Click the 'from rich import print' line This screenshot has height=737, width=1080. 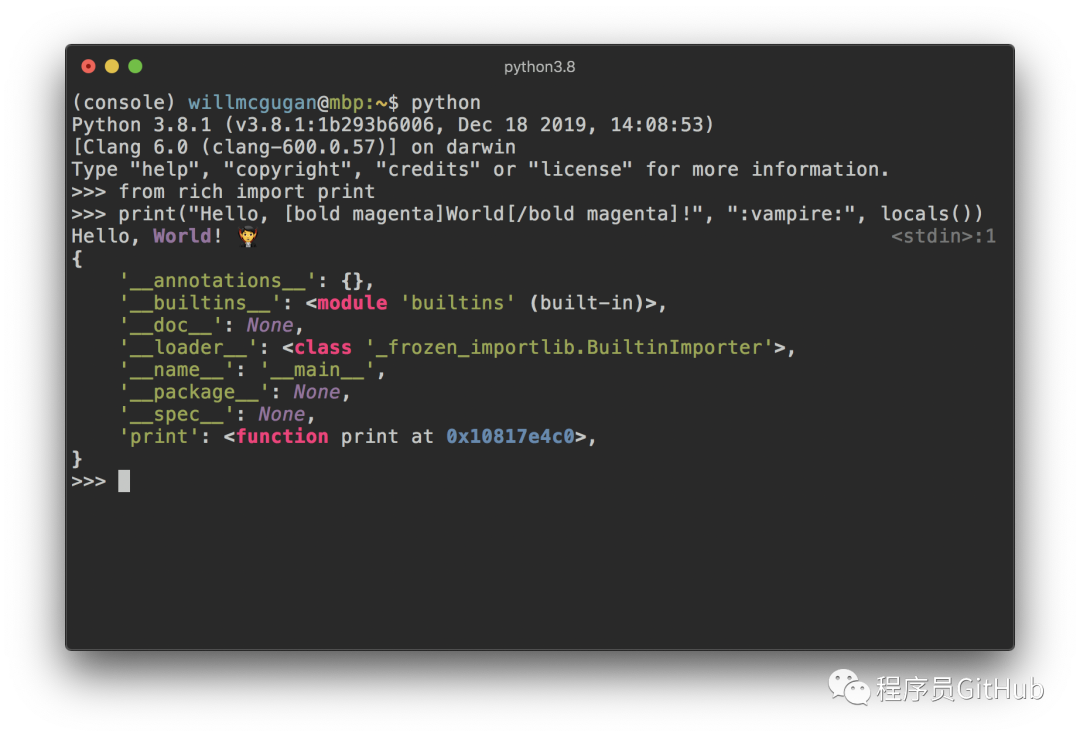click(x=247, y=191)
